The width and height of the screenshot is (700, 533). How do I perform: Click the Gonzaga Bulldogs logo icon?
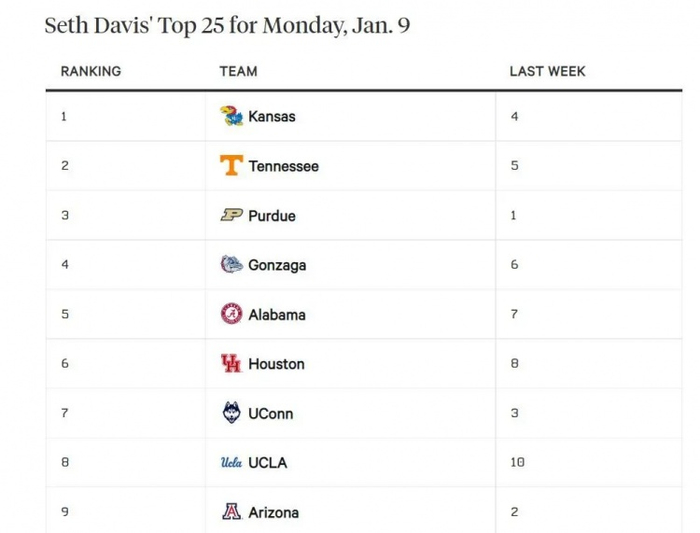coord(231,265)
